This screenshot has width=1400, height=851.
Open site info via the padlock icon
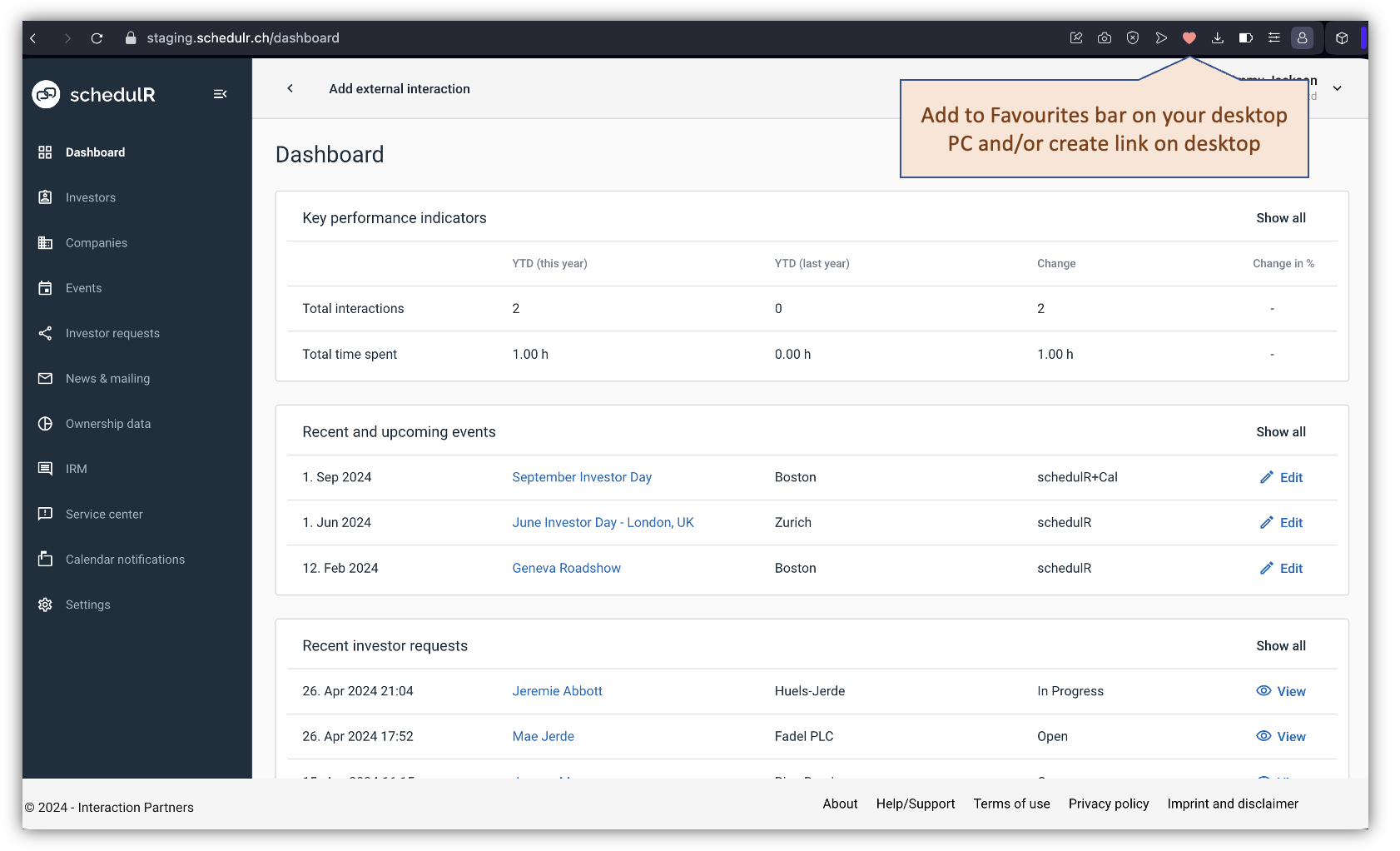click(x=130, y=37)
